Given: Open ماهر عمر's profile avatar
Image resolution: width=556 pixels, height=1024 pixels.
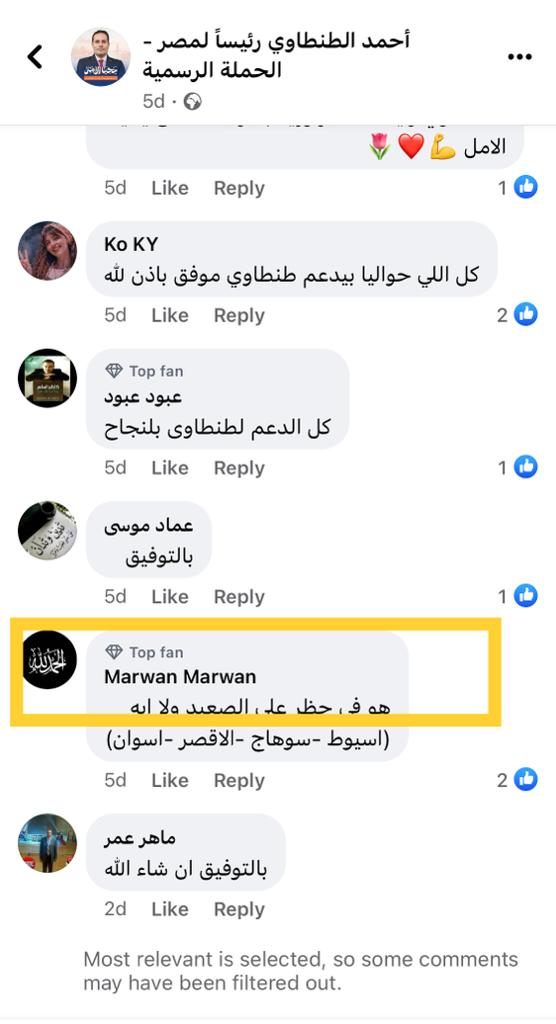Looking at the screenshot, I should (x=47, y=843).
